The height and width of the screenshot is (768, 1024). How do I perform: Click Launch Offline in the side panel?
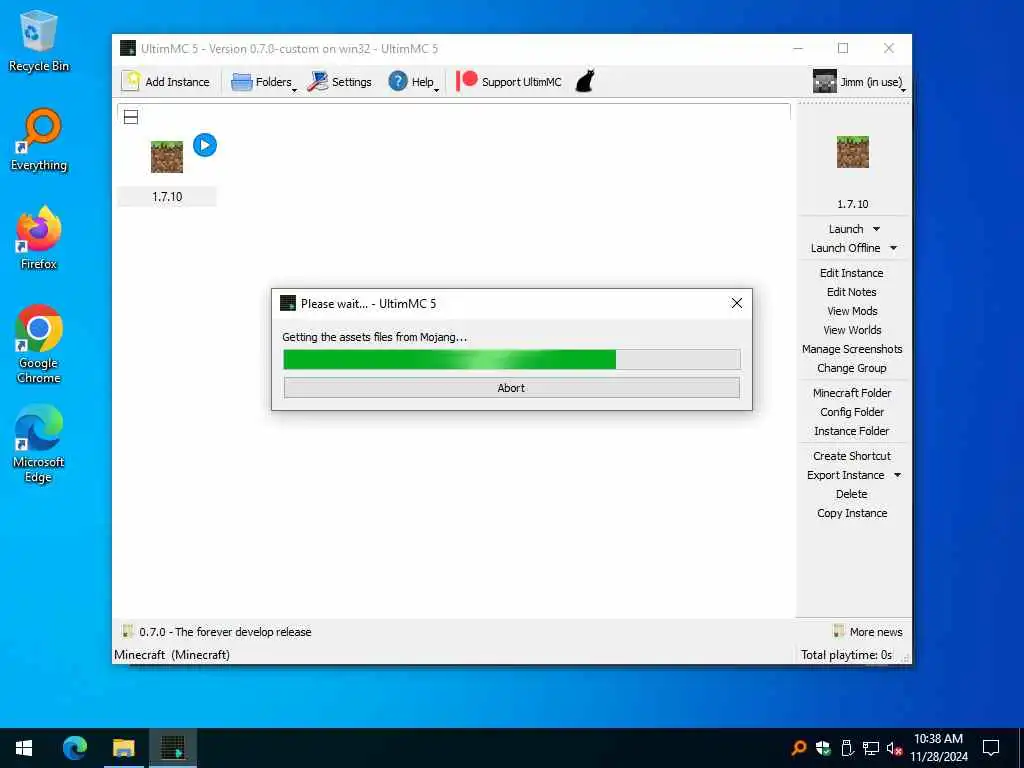(x=845, y=248)
